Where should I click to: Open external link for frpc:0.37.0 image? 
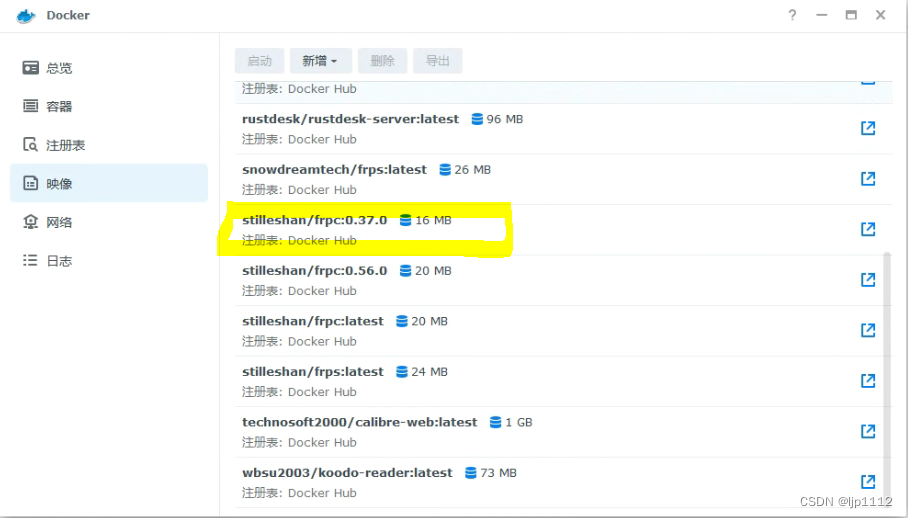[x=867, y=229]
